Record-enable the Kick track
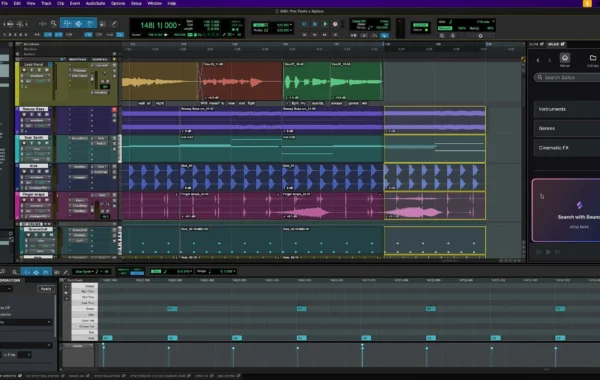The image size is (600, 380). coord(24,171)
